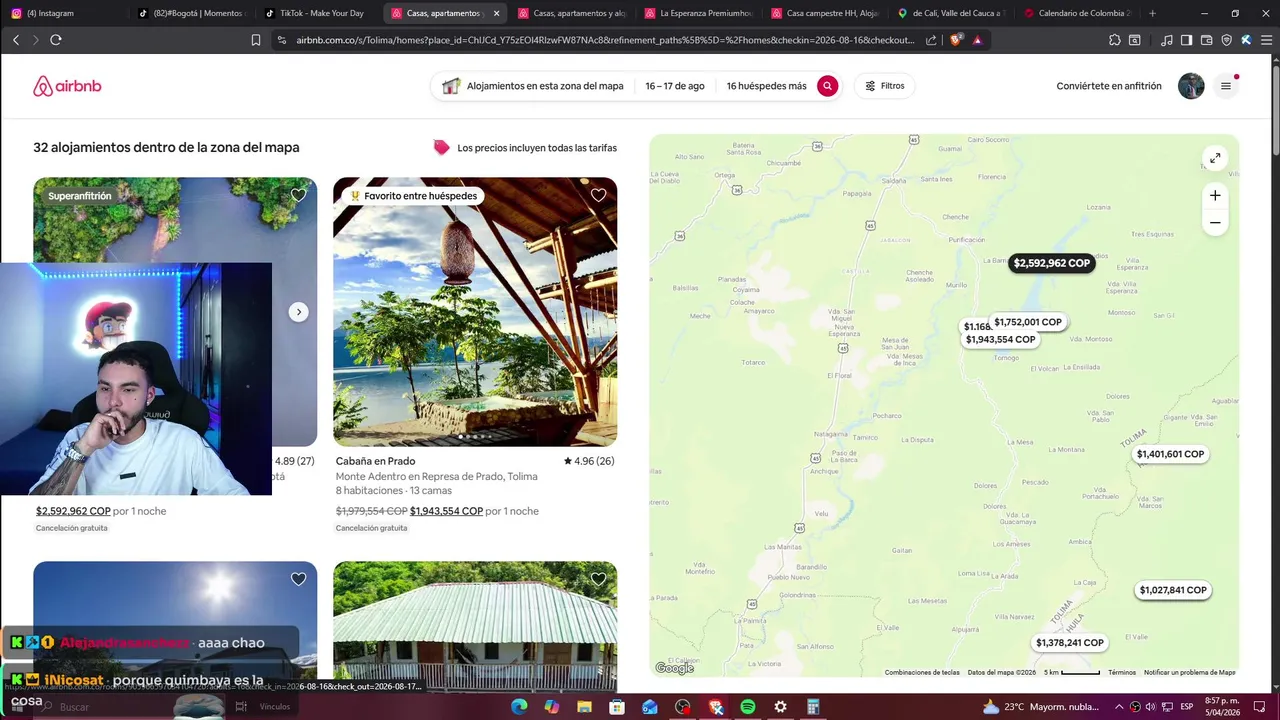Select the $2,592,962 COP map marker

click(1051, 263)
